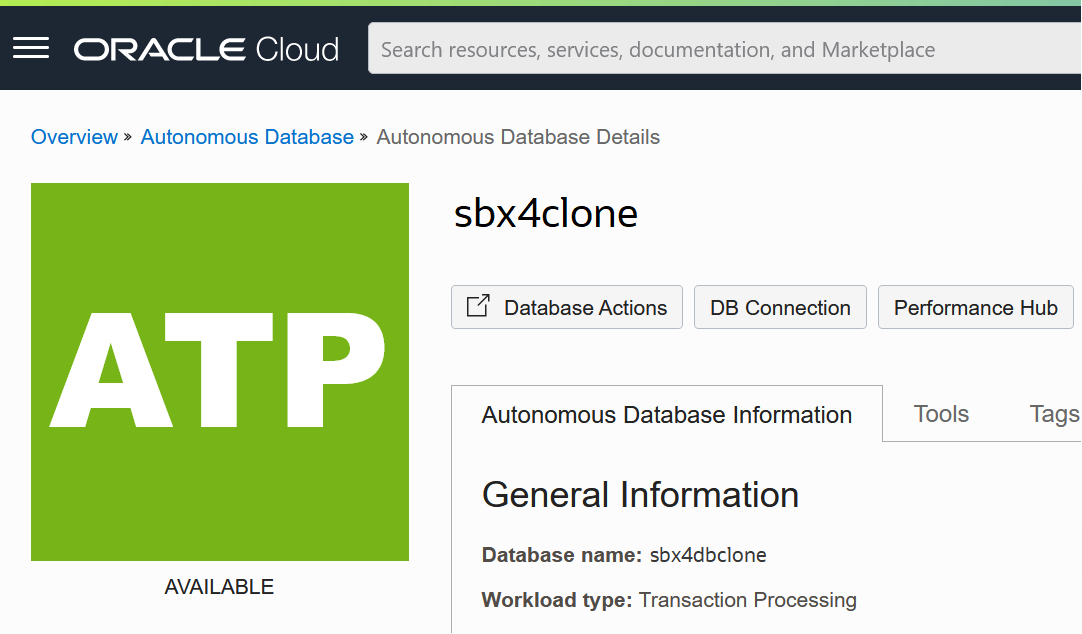1082x634 pixels.
Task: Open the hamburger navigation menu
Action: 31,48
